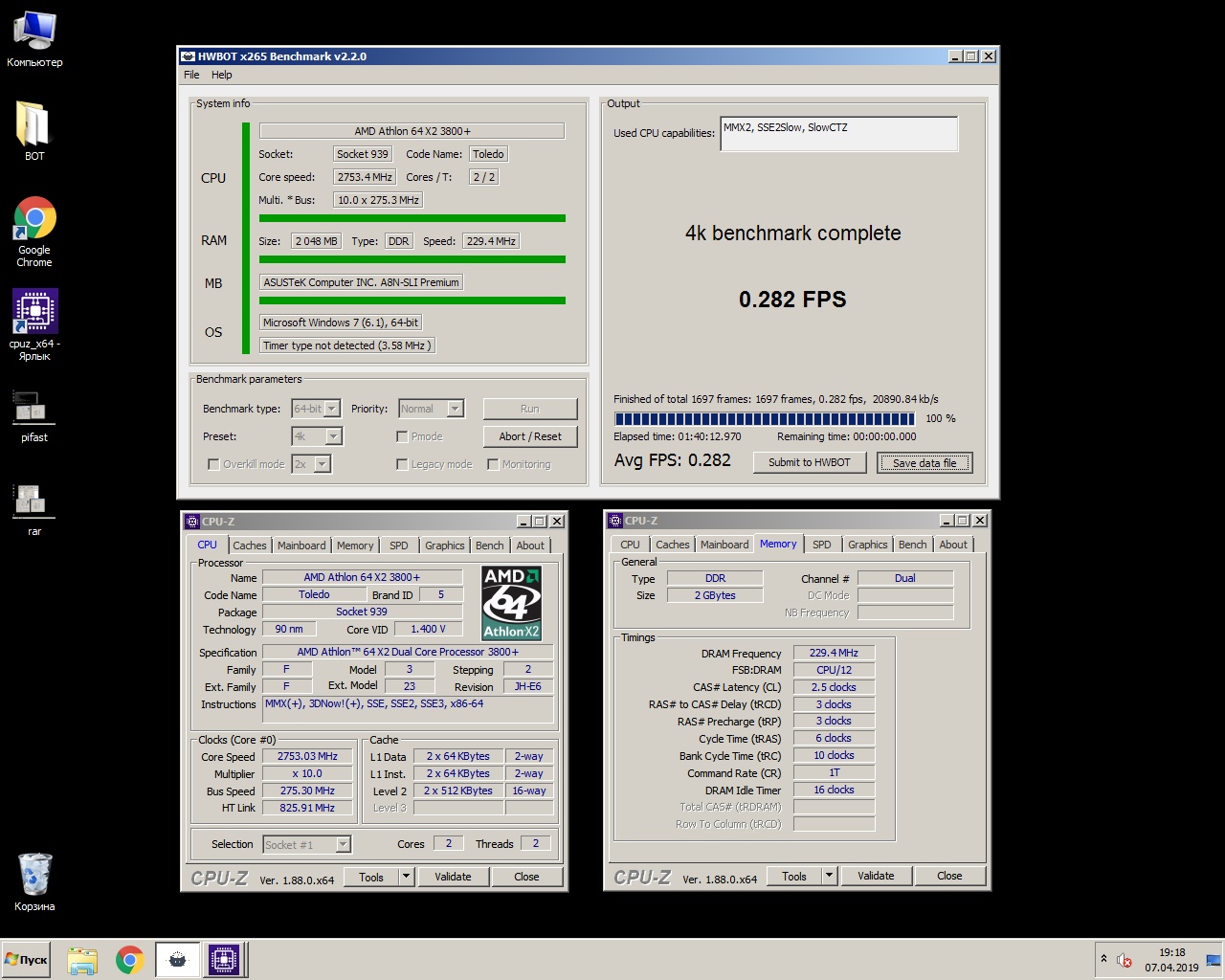Open Graphics tab in right CPU-Z window
Image resolution: width=1225 pixels, height=980 pixels.
tap(868, 545)
